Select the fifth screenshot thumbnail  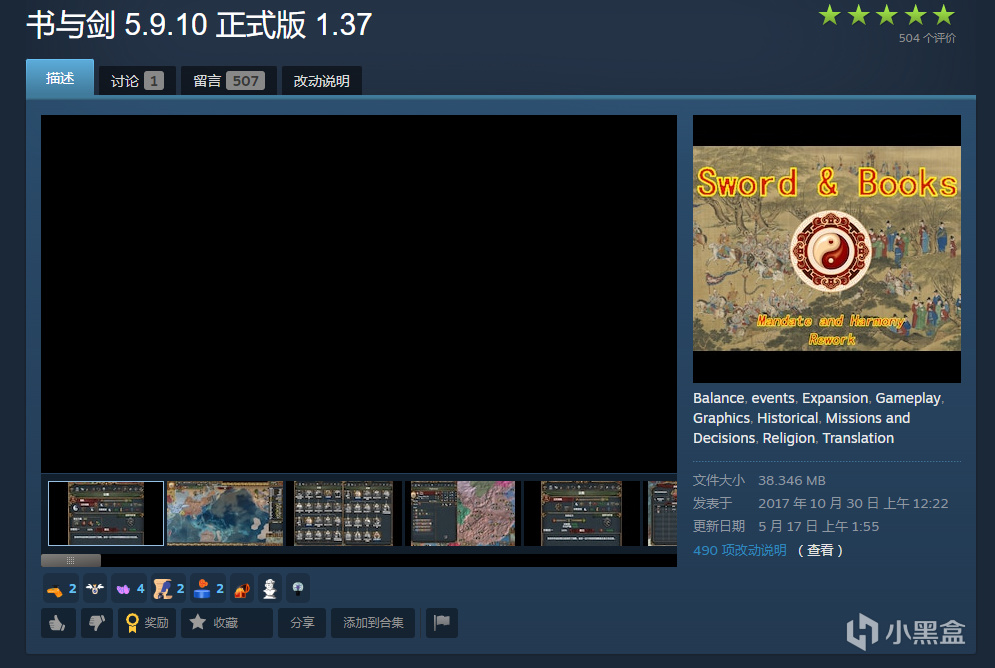[581, 513]
